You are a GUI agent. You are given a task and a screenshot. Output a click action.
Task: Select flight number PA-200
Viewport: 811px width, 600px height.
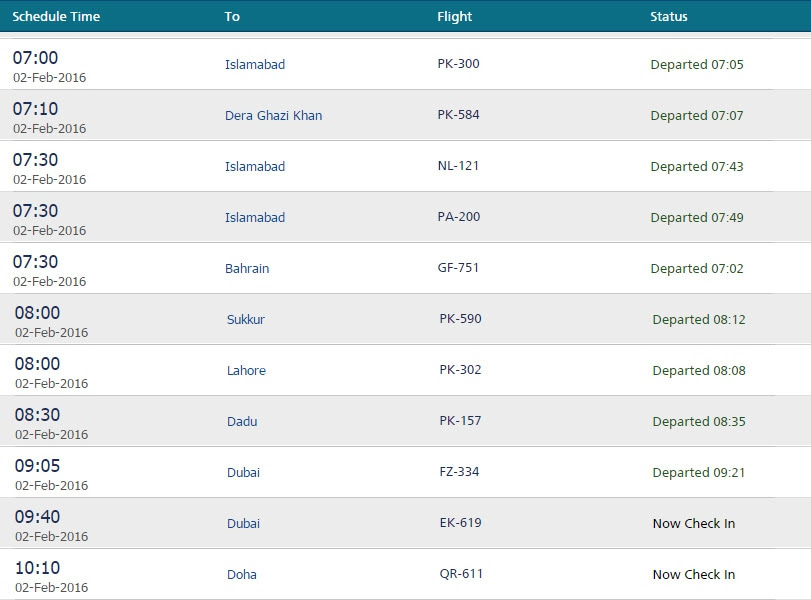point(458,217)
